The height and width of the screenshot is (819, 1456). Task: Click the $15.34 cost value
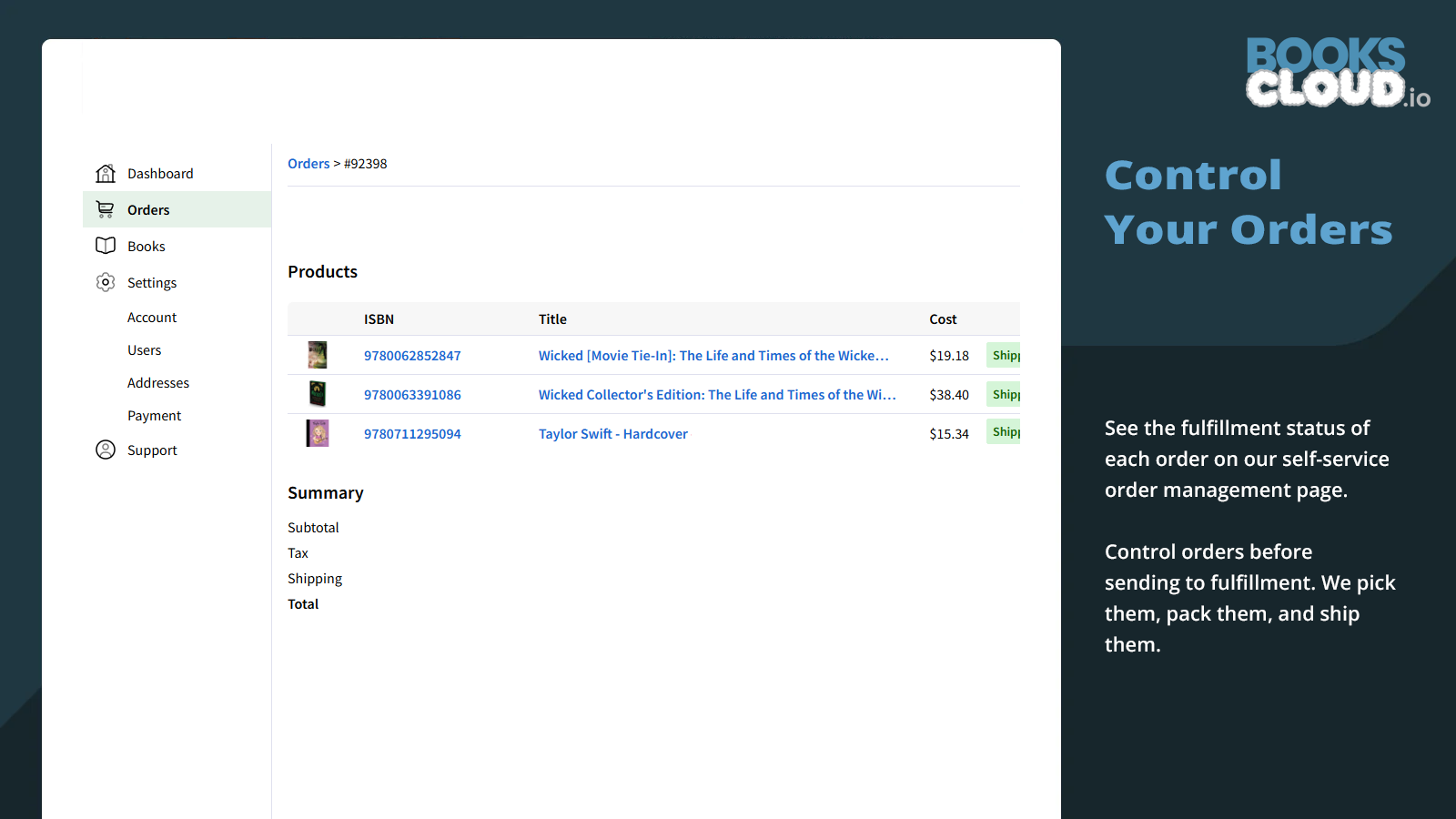point(949,434)
